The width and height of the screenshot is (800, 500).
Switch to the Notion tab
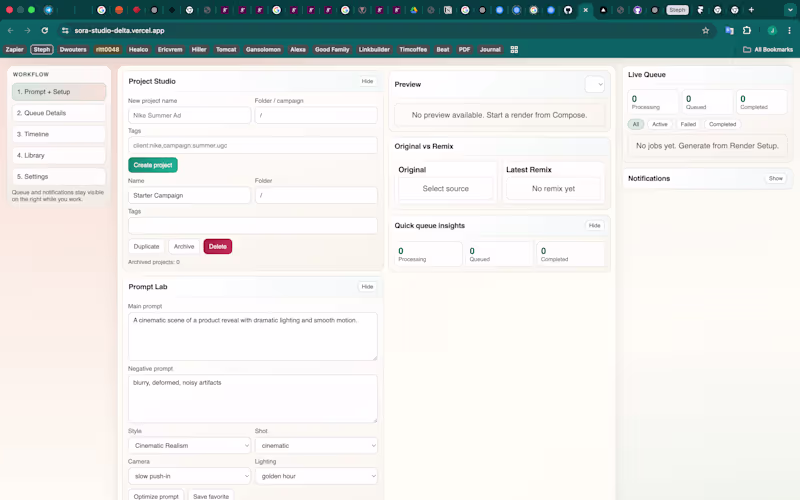coord(448,10)
